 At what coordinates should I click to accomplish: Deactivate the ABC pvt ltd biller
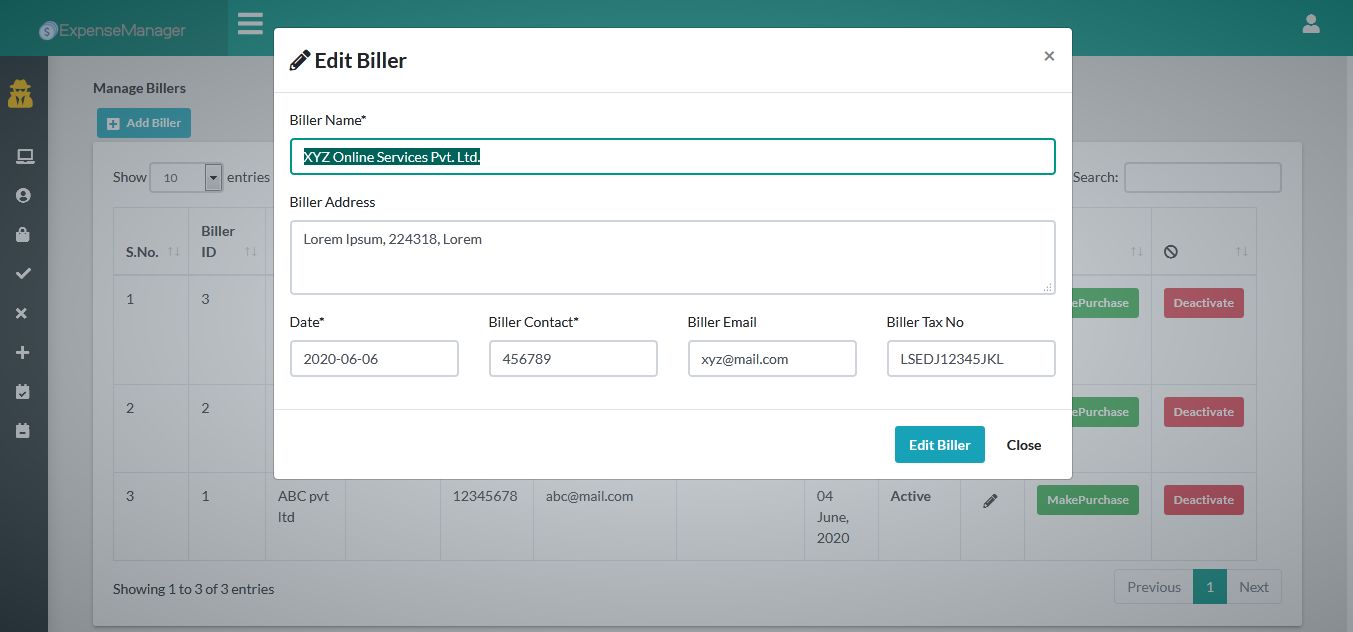tap(1203, 499)
